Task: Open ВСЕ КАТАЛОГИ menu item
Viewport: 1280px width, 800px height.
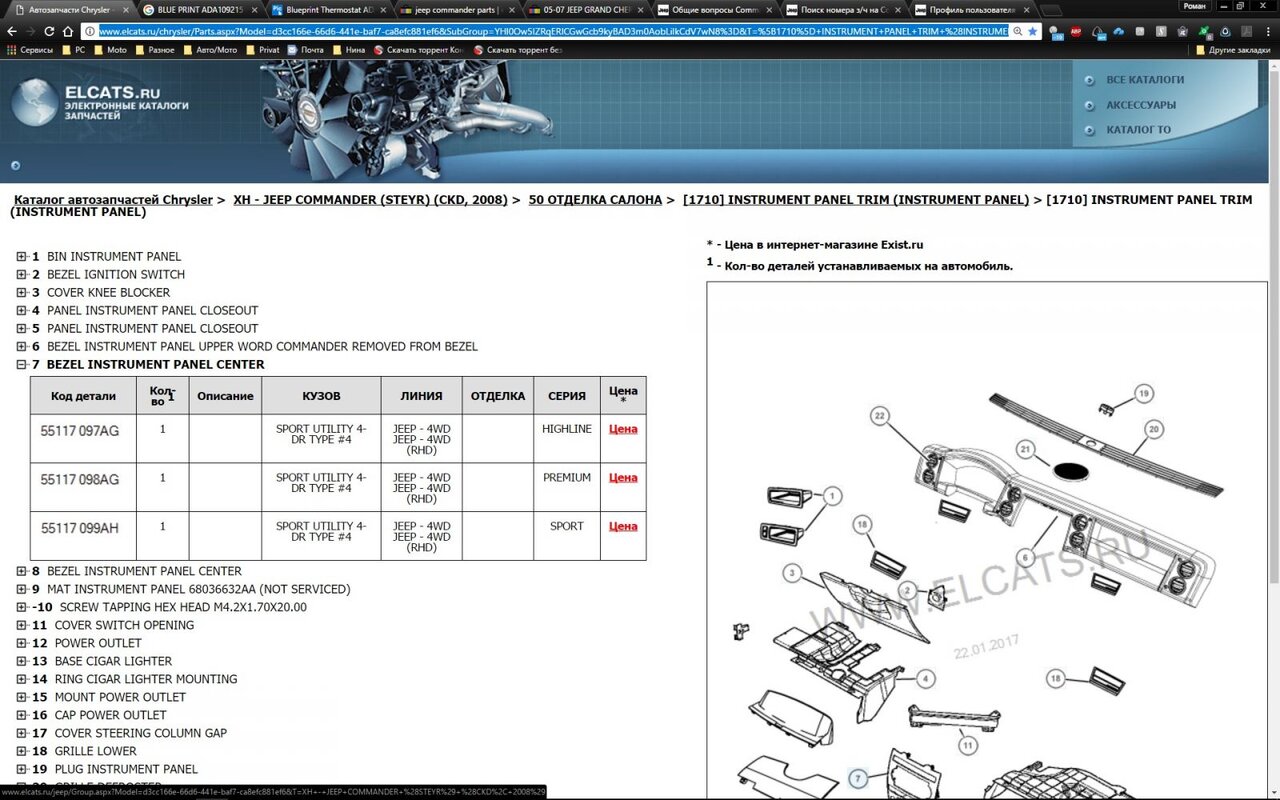Action: coord(1144,80)
